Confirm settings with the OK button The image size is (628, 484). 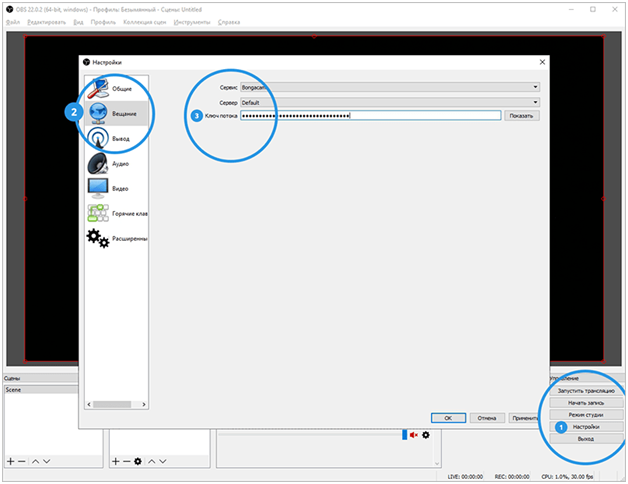point(448,418)
